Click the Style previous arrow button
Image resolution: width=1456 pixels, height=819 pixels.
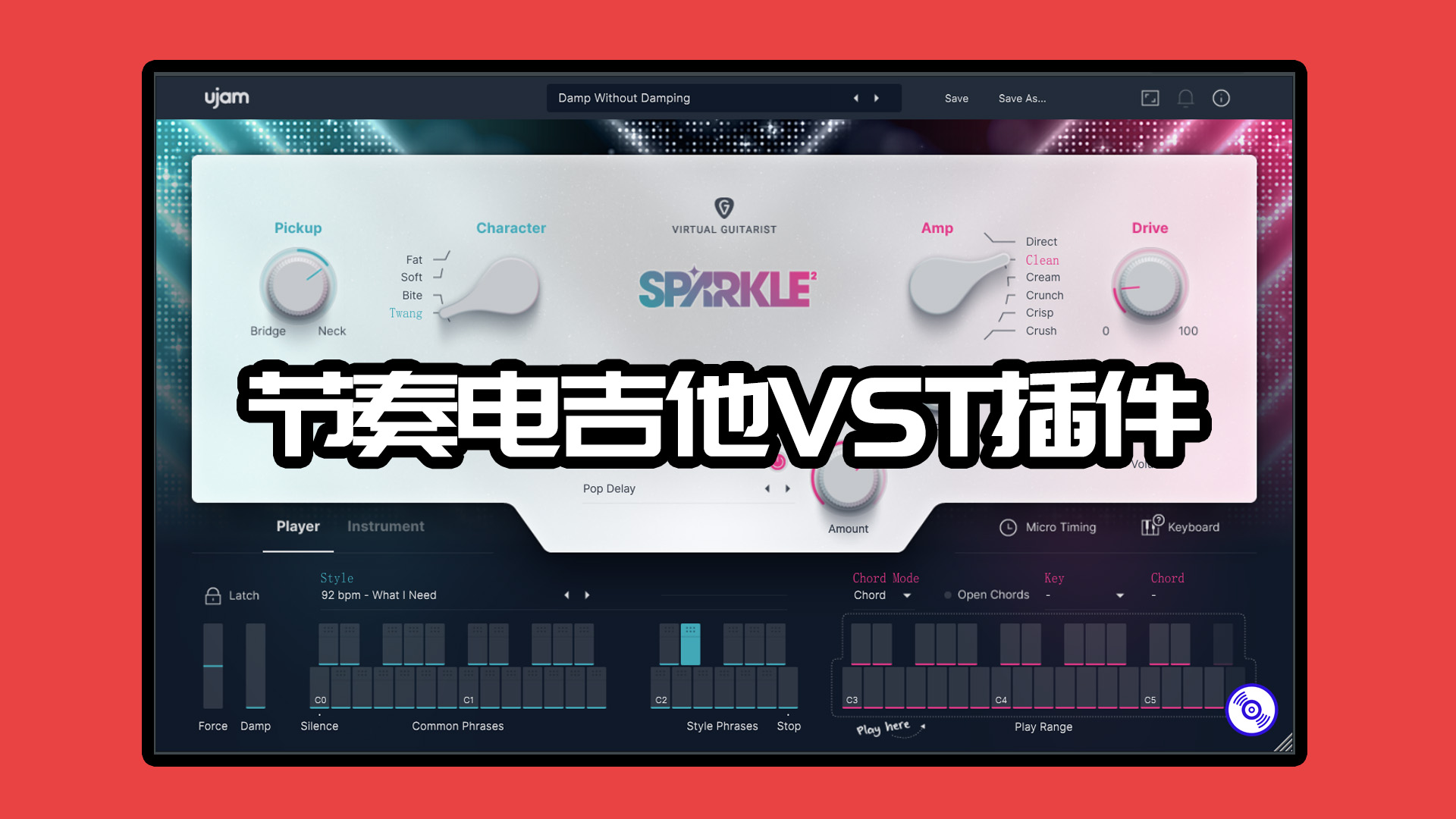tap(566, 594)
